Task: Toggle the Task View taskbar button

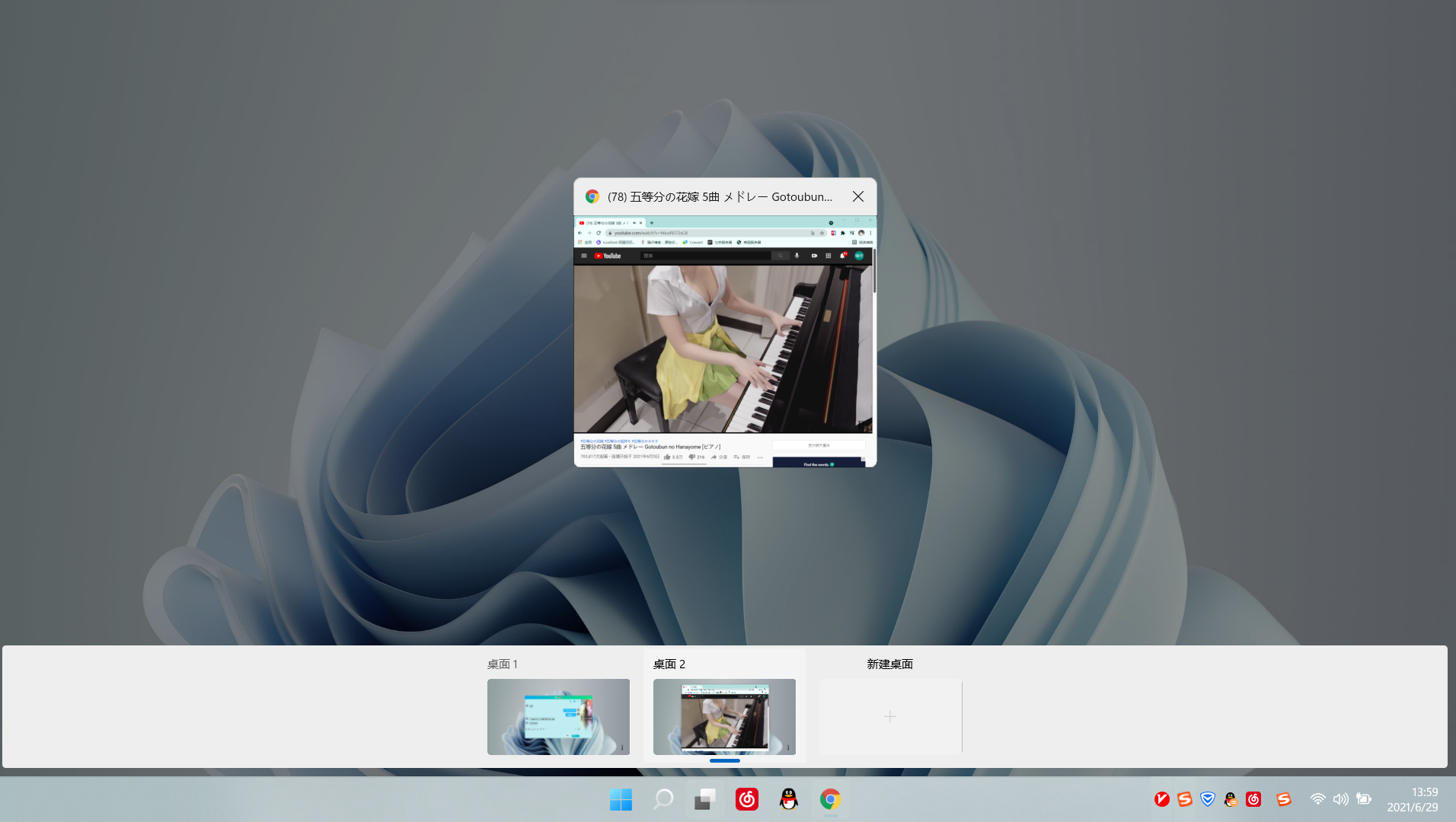Action: (x=705, y=799)
